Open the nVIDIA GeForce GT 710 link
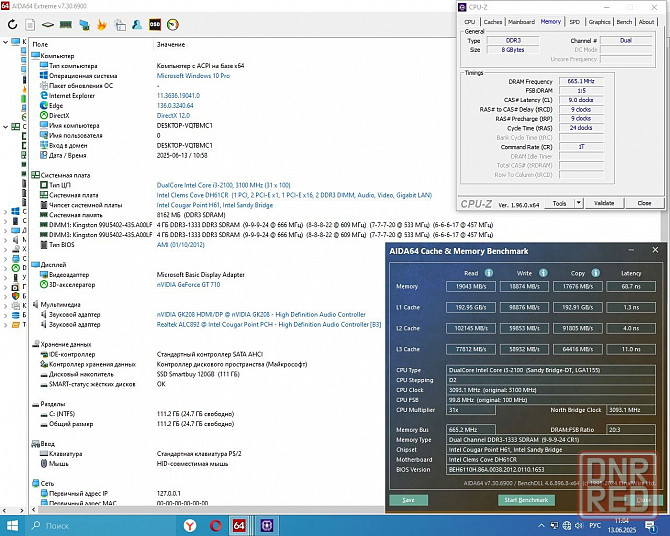The image size is (670, 536). pos(188,284)
